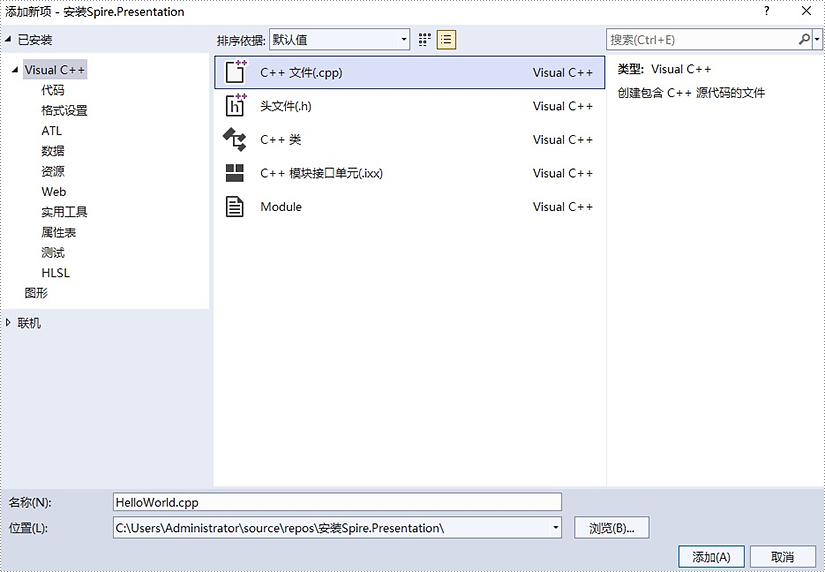The width and height of the screenshot is (825, 572).
Task: Close the 添加新项 dialog
Action: 806,11
